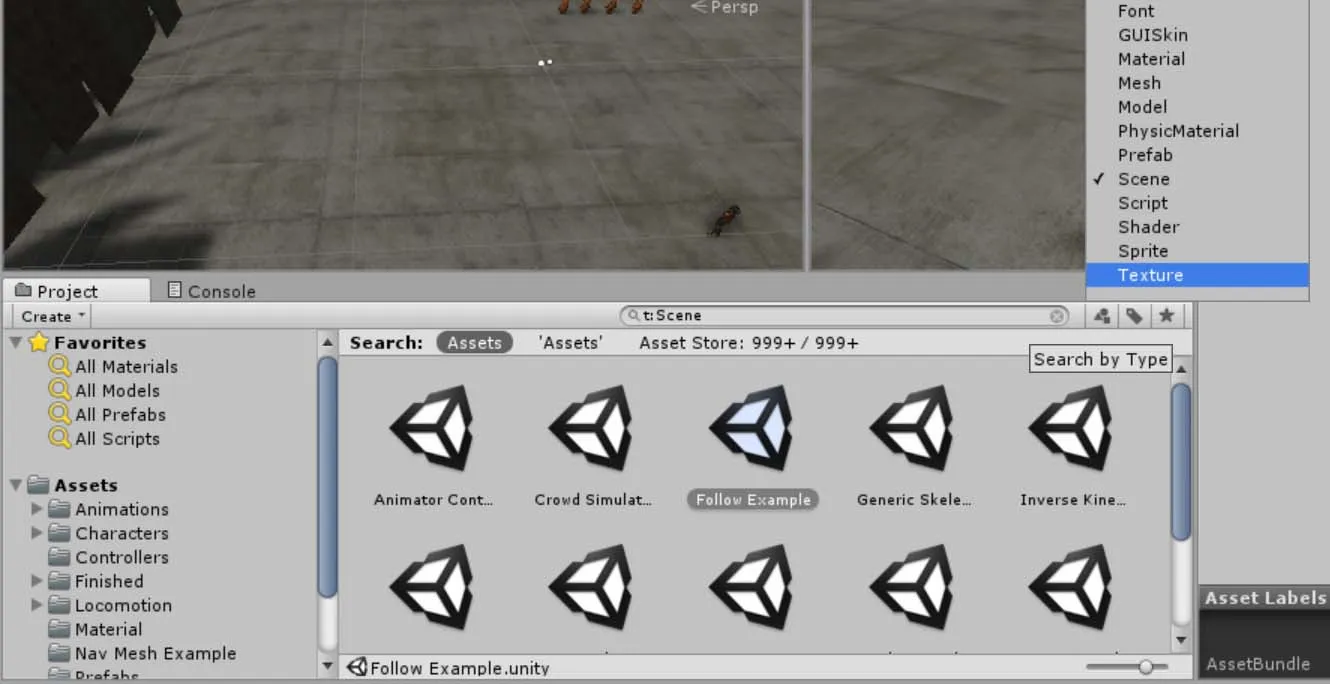Choose Shader in the type filter menu
Image resolution: width=1330 pixels, height=684 pixels.
[1197, 227]
